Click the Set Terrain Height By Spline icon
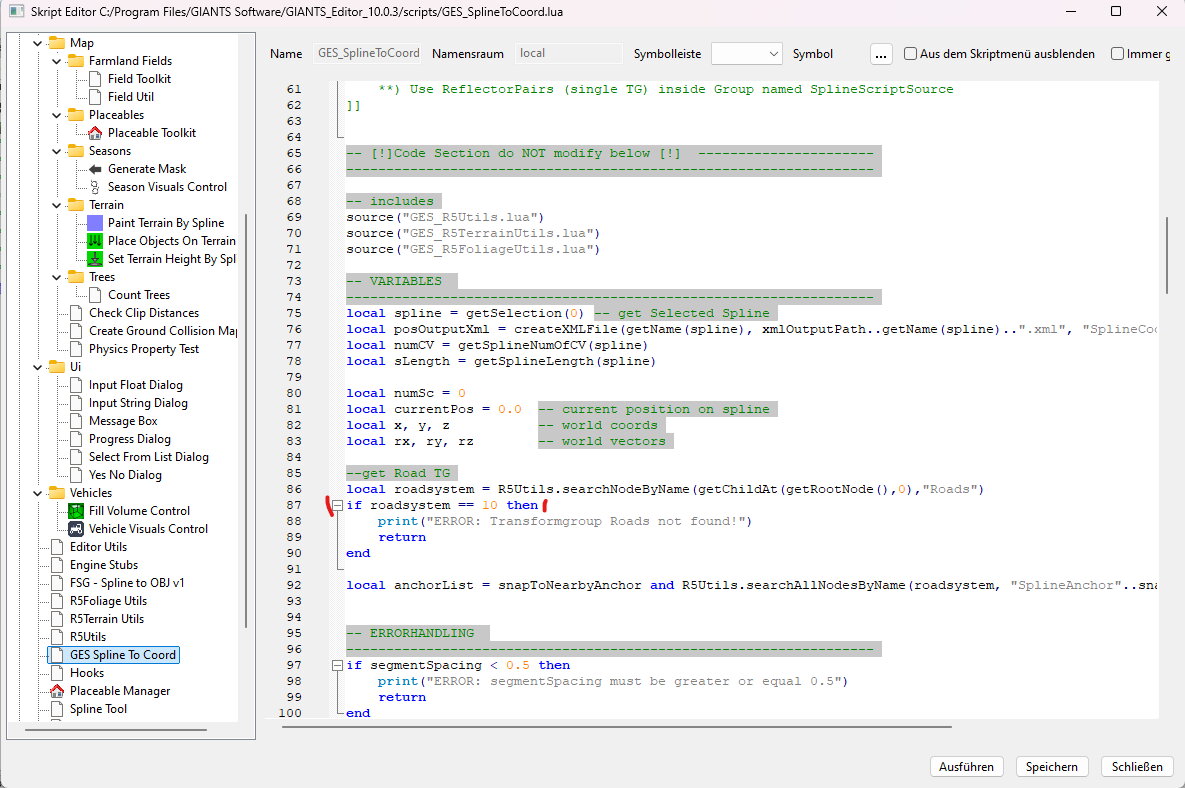 (x=95, y=259)
